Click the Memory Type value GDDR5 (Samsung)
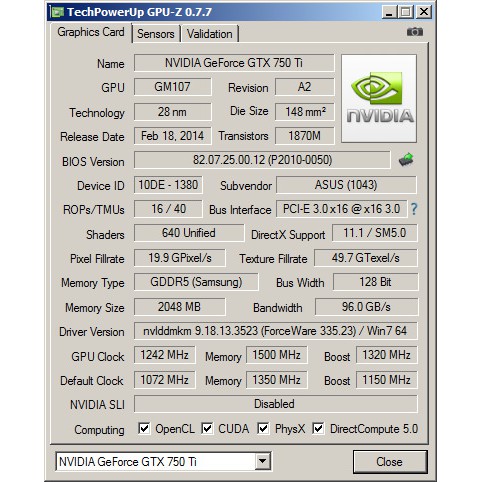Screen dimensions: 482x482 coord(196,282)
